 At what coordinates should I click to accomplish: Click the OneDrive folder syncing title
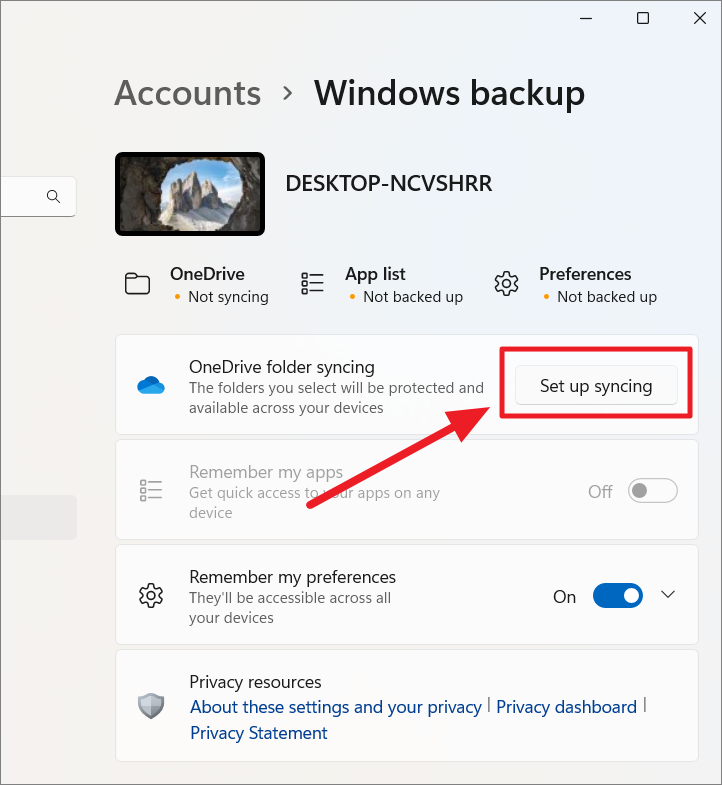[281, 367]
